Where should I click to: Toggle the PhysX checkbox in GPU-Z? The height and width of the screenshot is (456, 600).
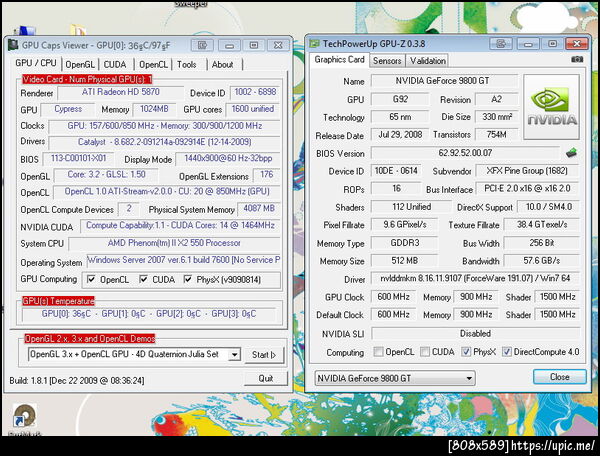[x=466, y=352]
